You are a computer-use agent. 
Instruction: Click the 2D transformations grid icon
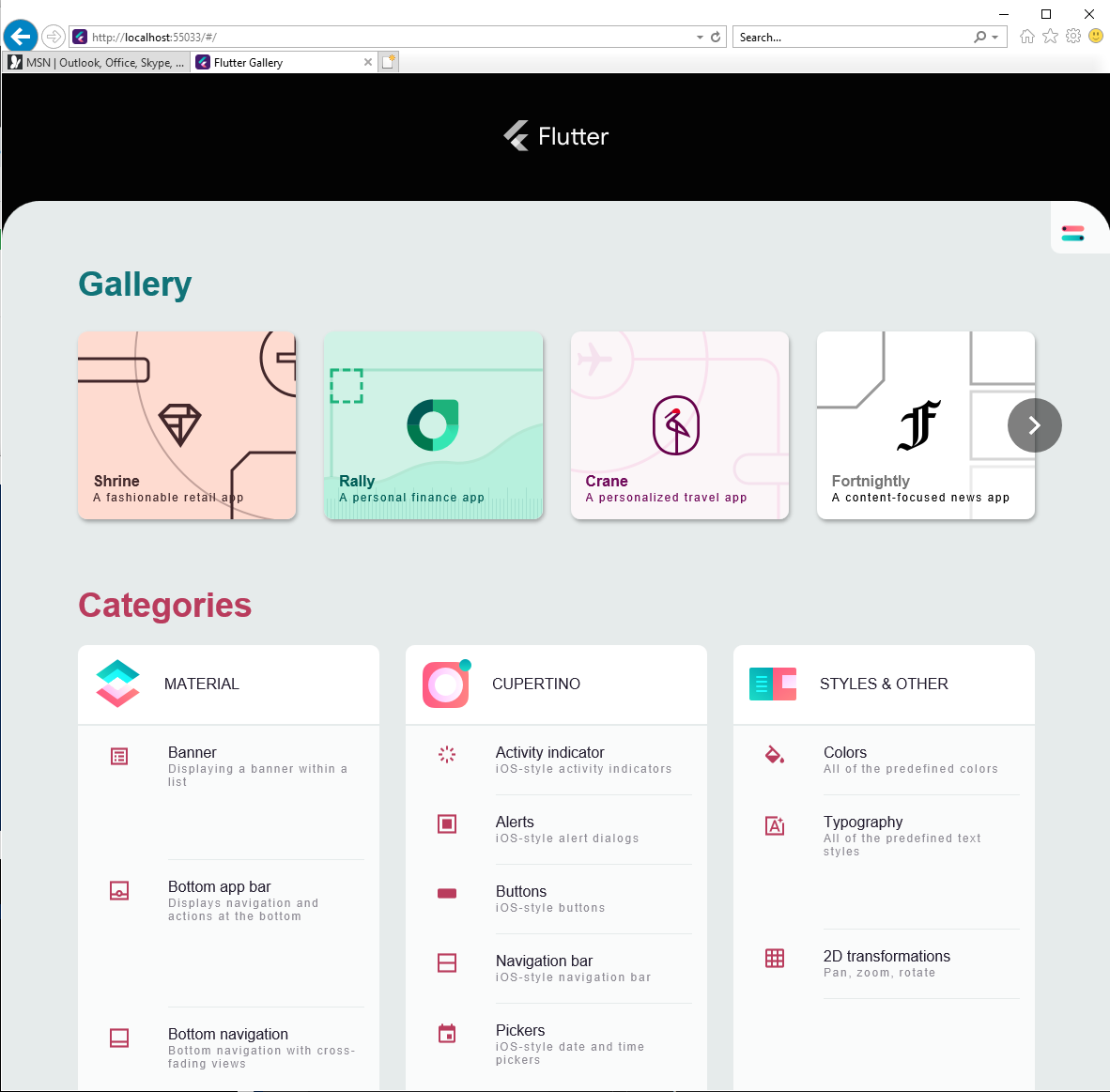click(x=775, y=959)
